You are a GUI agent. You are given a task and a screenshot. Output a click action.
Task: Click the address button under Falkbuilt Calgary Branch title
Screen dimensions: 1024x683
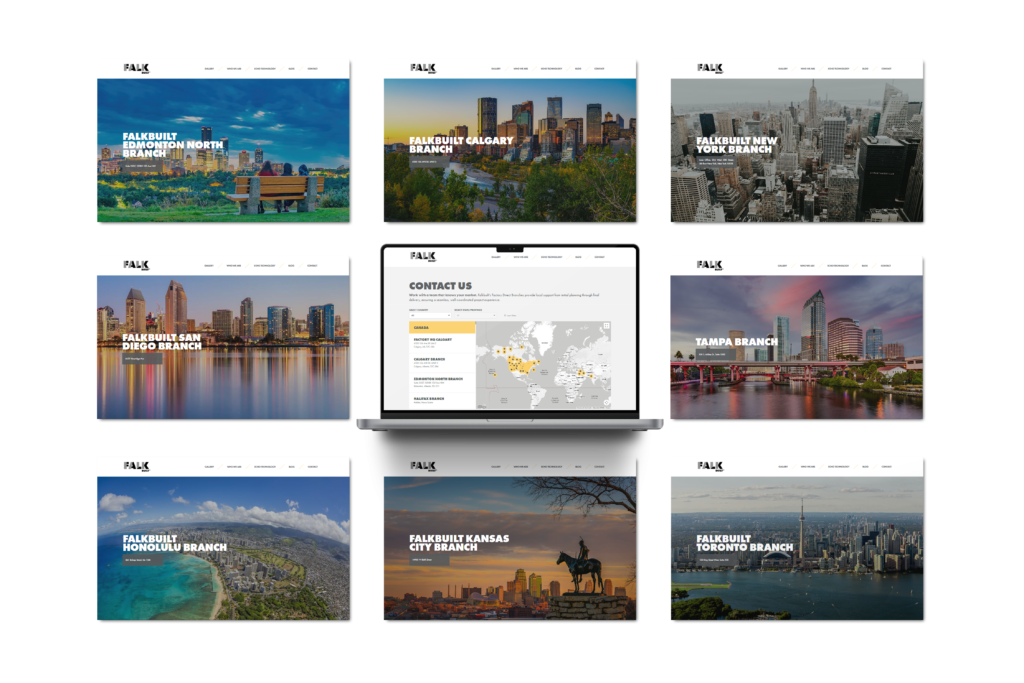[x=429, y=162]
